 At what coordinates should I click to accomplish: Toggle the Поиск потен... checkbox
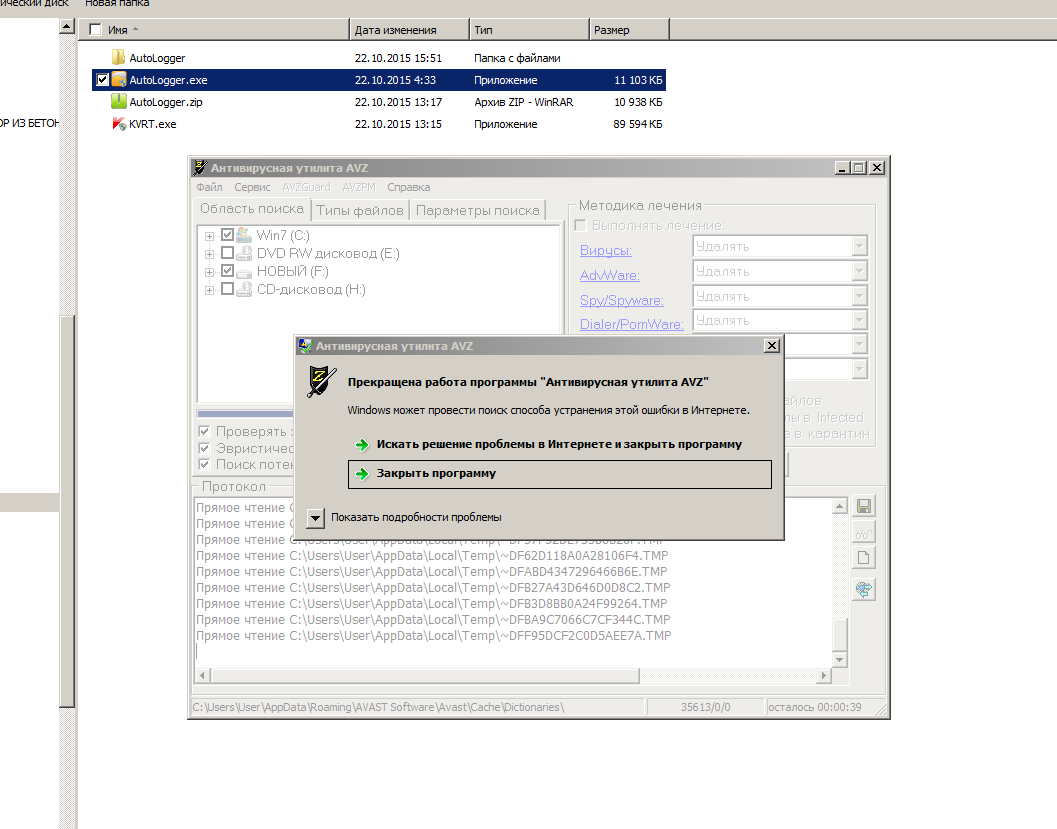click(x=204, y=464)
